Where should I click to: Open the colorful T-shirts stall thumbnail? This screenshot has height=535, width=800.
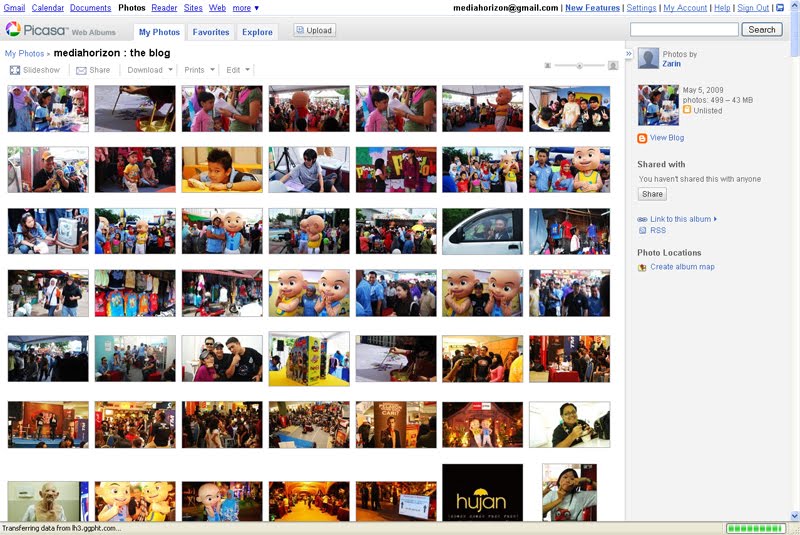tap(135, 293)
